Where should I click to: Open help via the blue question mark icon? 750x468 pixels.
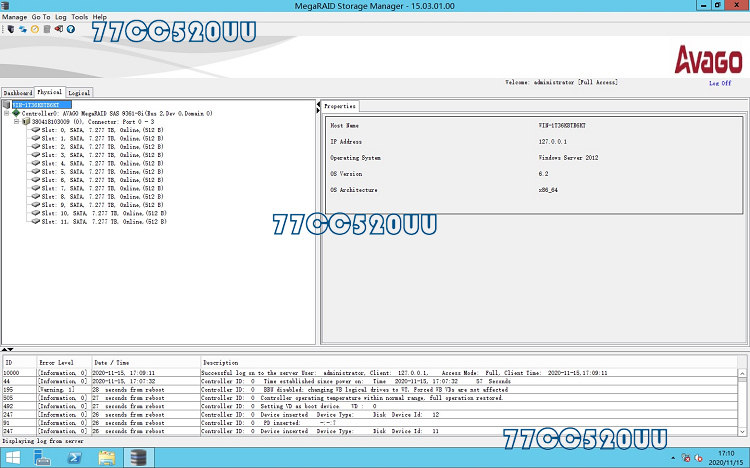tap(71, 29)
